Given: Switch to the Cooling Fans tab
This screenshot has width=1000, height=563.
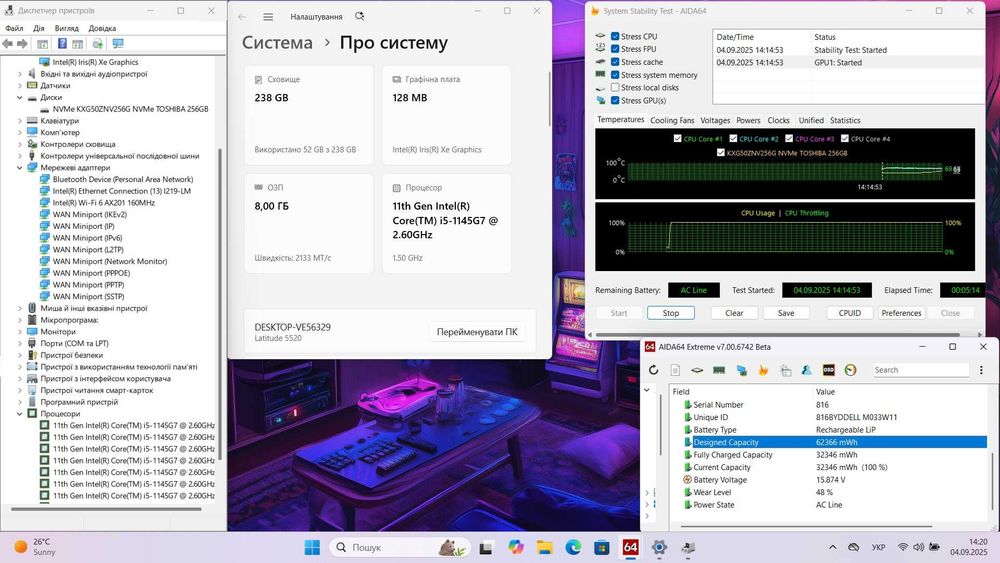Looking at the screenshot, I should pos(672,120).
